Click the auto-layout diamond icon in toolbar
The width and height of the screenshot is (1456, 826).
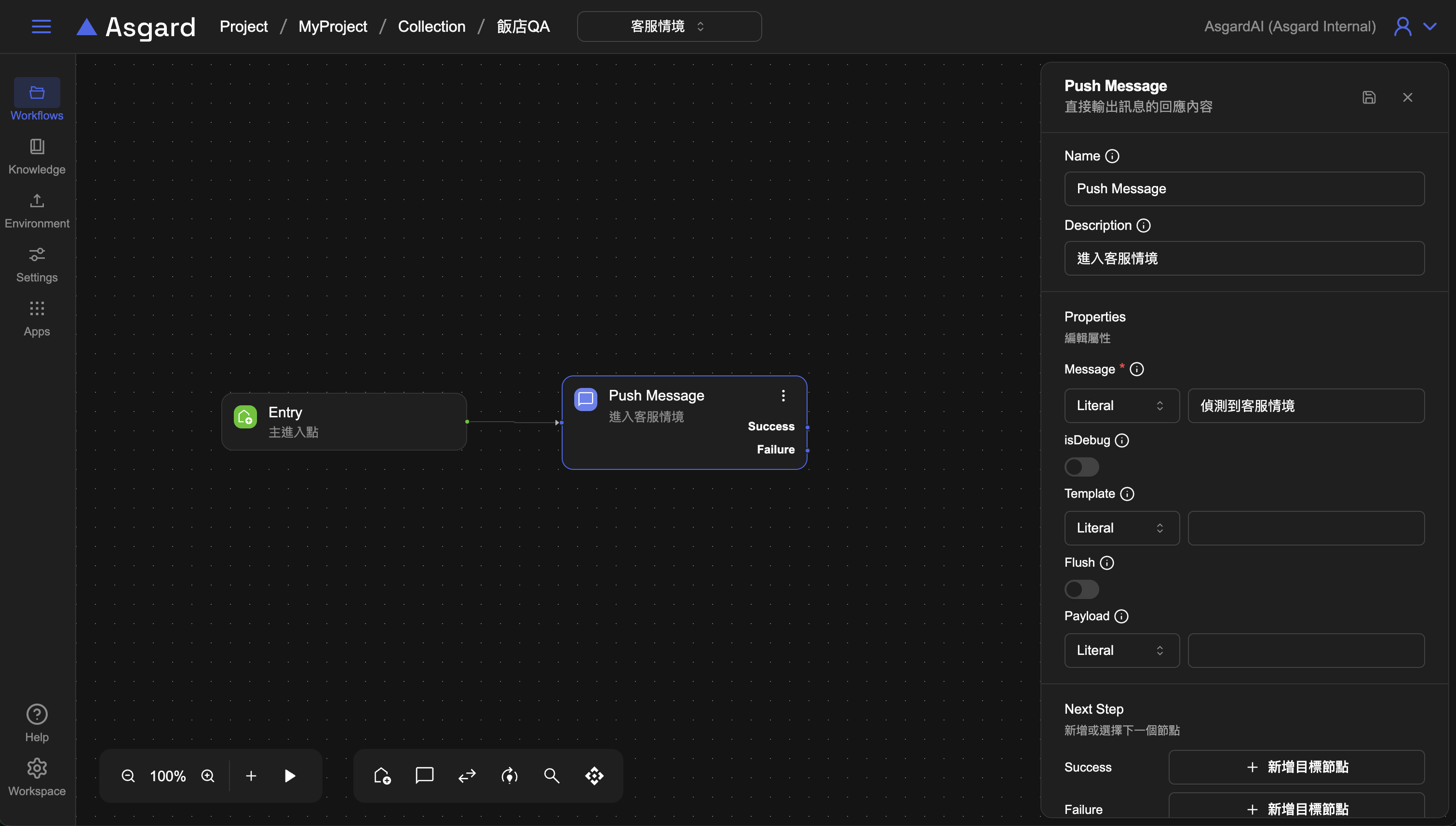point(594,775)
